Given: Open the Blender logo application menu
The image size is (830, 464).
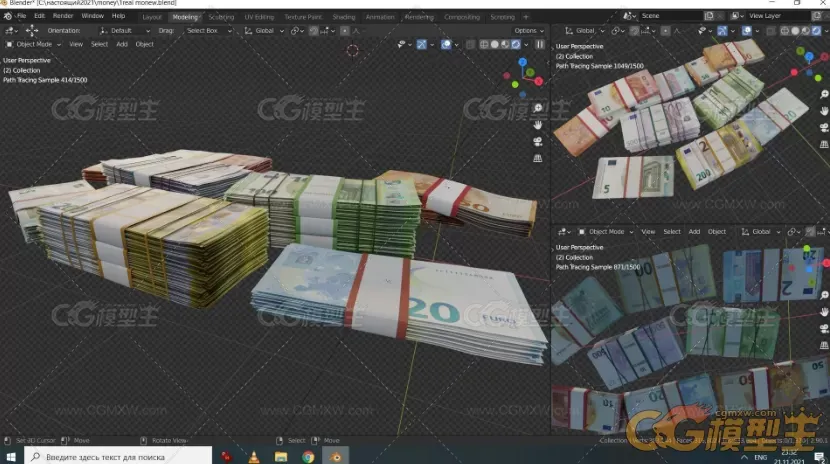Looking at the screenshot, I should point(7,16).
